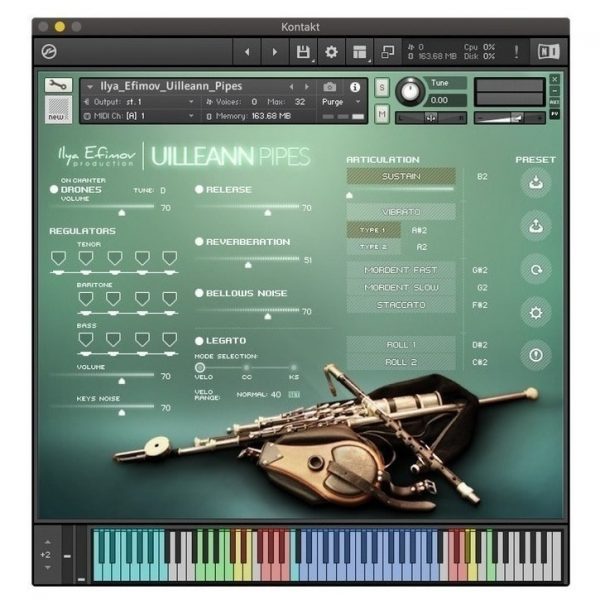Click the minimized view resize icon
This screenshot has height=600, width=600.
pos(387,52)
